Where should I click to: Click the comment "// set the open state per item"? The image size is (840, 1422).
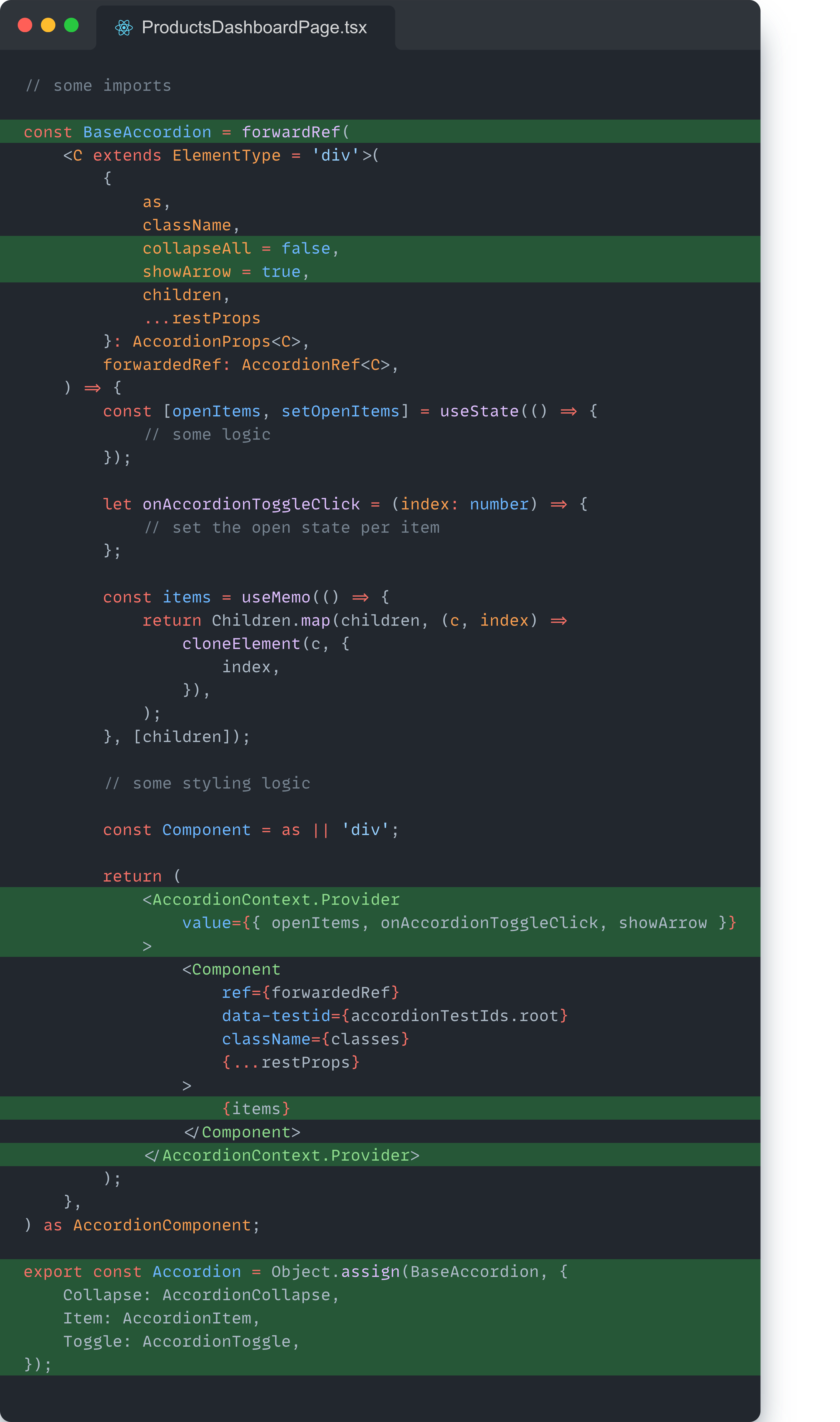[x=291, y=528]
